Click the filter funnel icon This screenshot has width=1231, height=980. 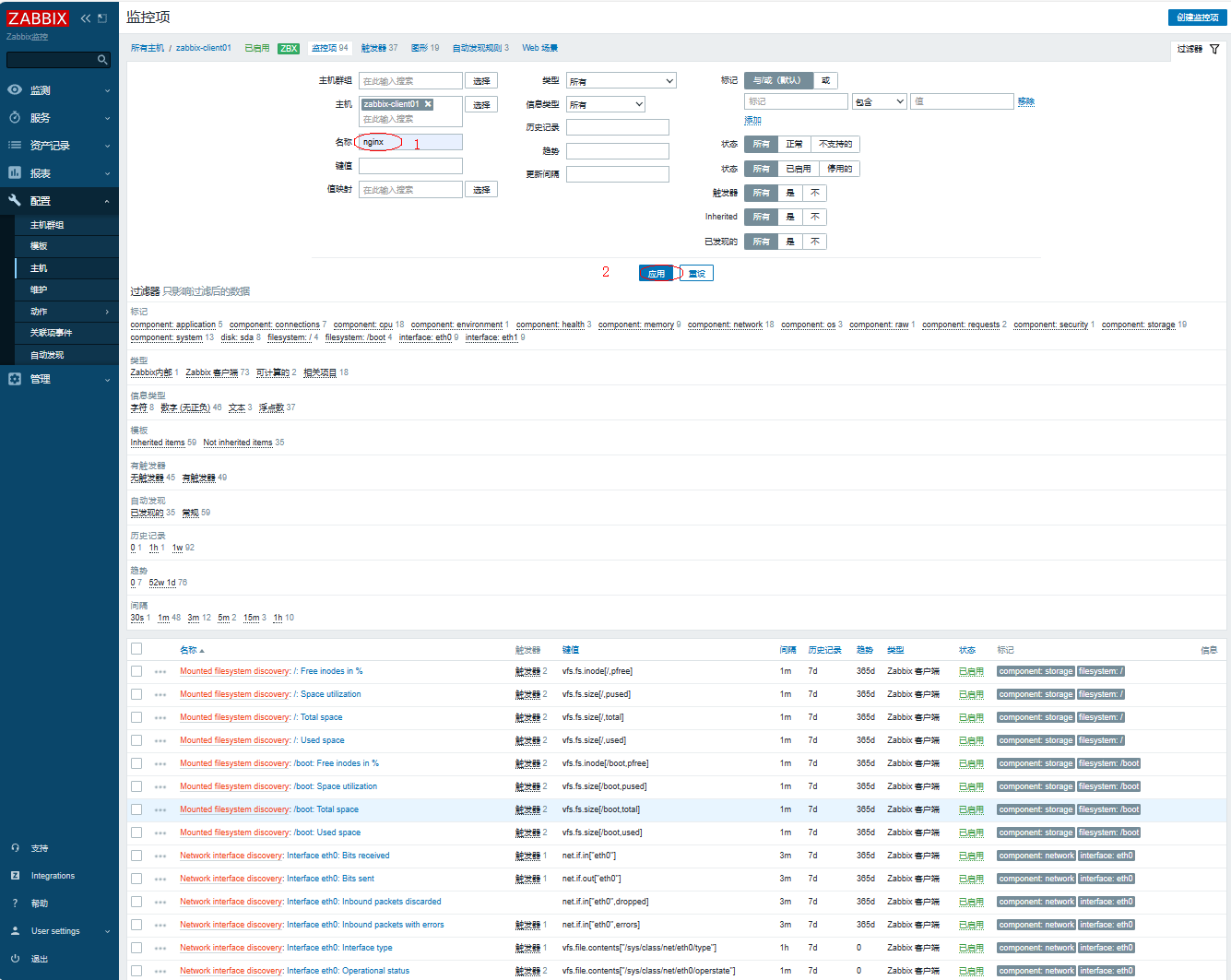click(x=1214, y=49)
